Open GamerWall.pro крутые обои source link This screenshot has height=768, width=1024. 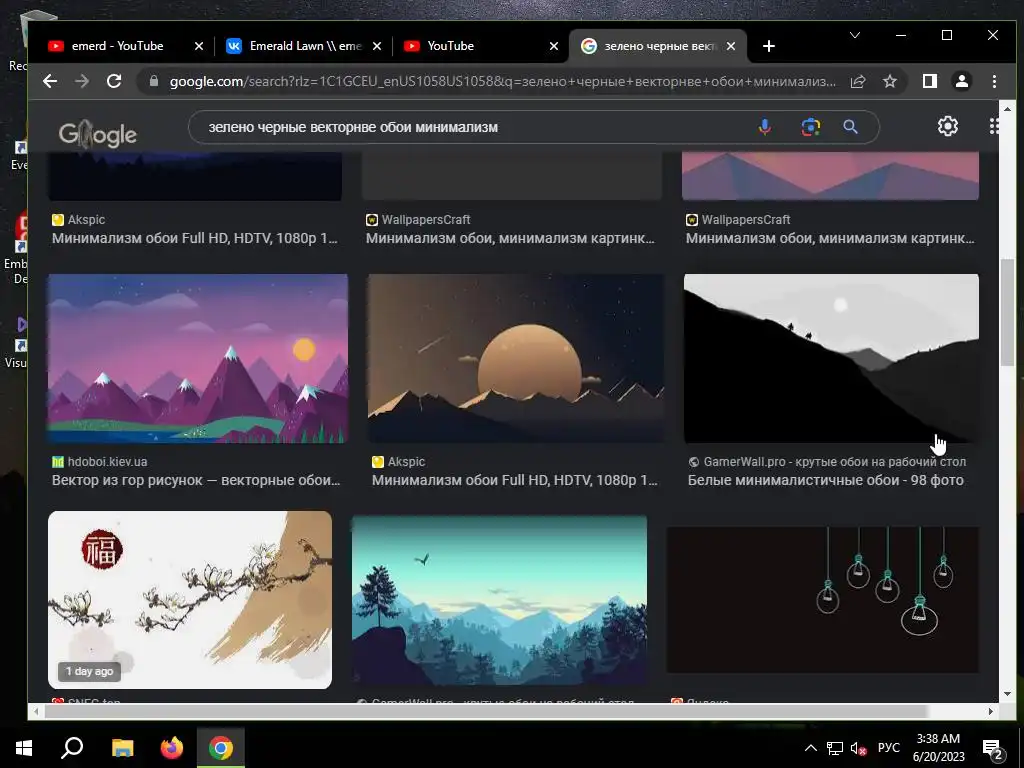[827, 462]
